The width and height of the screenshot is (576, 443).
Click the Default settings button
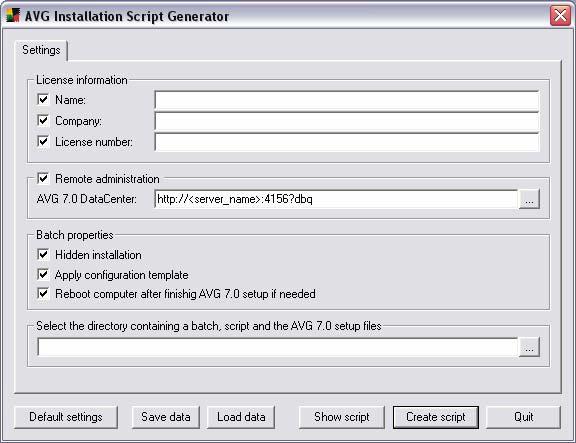(x=66, y=417)
